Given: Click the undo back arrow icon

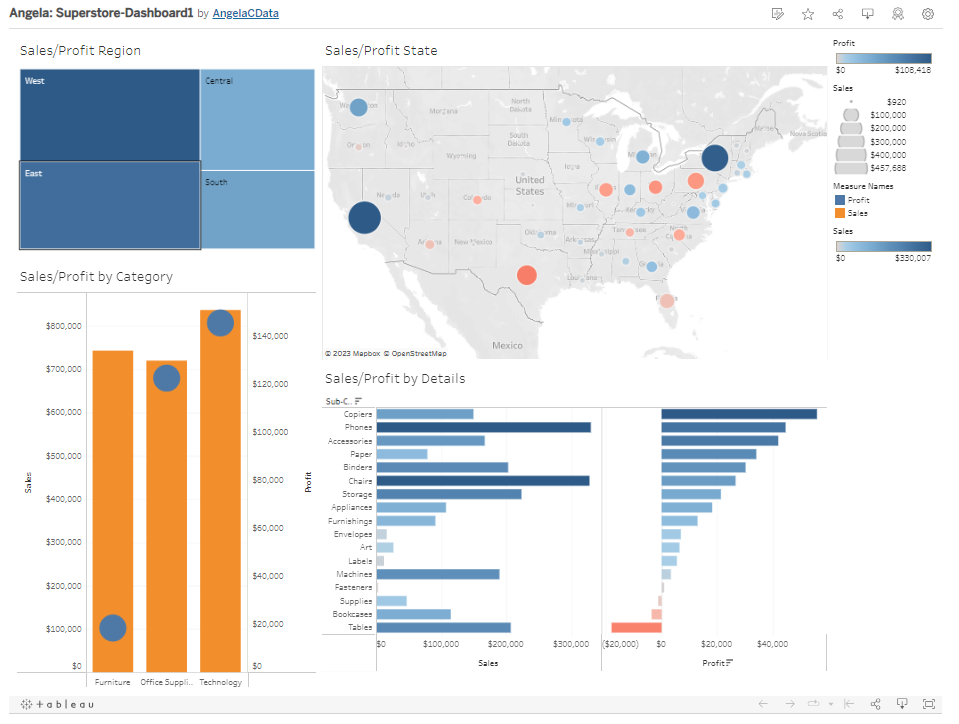Looking at the screenshot, I should click(x=763, y=704).
